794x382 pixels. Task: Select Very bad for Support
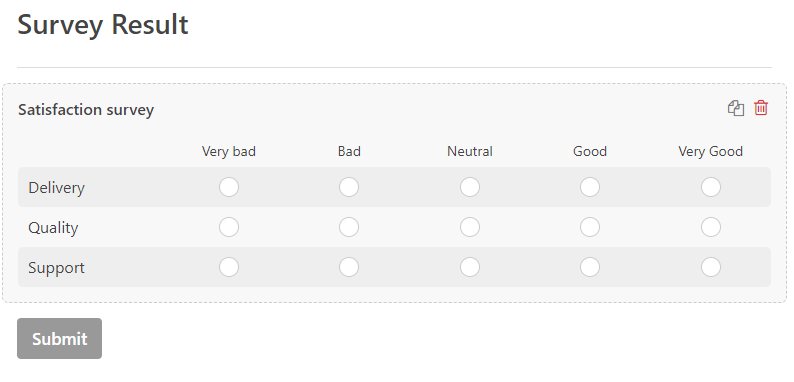pyautogui.click(x=229, y=267)
